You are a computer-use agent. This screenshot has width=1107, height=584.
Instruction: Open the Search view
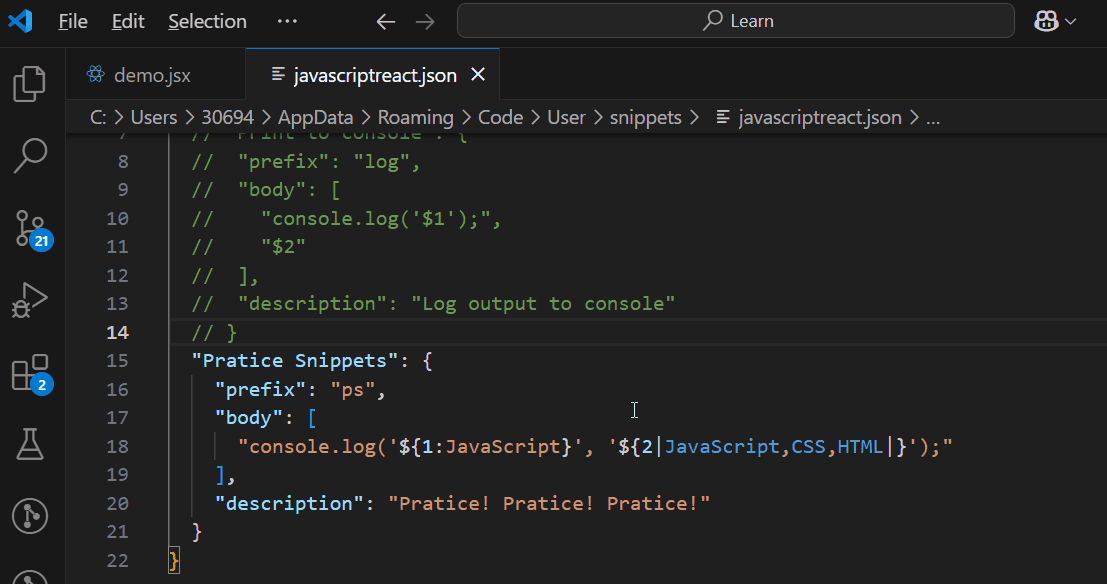click(x=29, y=156)
